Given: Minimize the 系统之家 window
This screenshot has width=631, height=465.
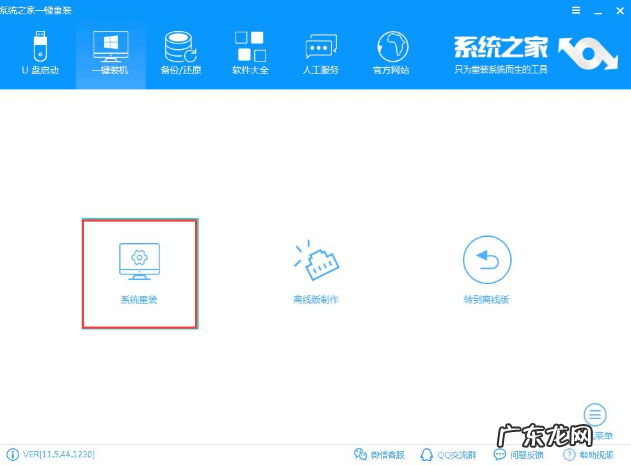Looking at the screenshot, I should (x=598, y=11).
